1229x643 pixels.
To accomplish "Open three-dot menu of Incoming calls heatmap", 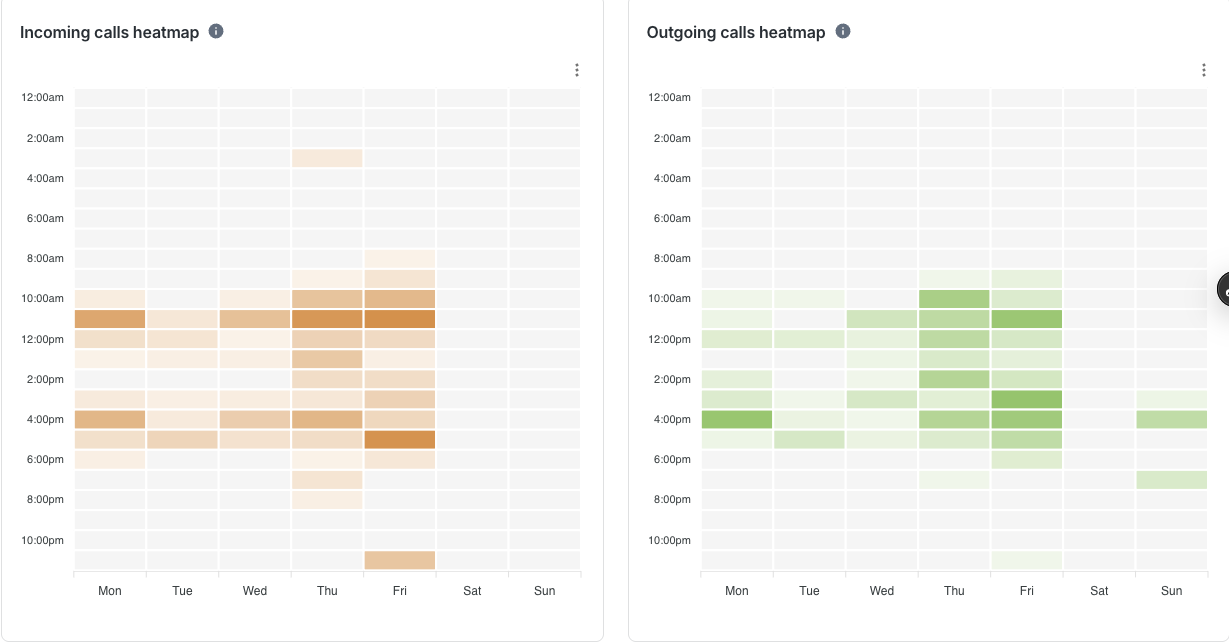I will (577, 70).
